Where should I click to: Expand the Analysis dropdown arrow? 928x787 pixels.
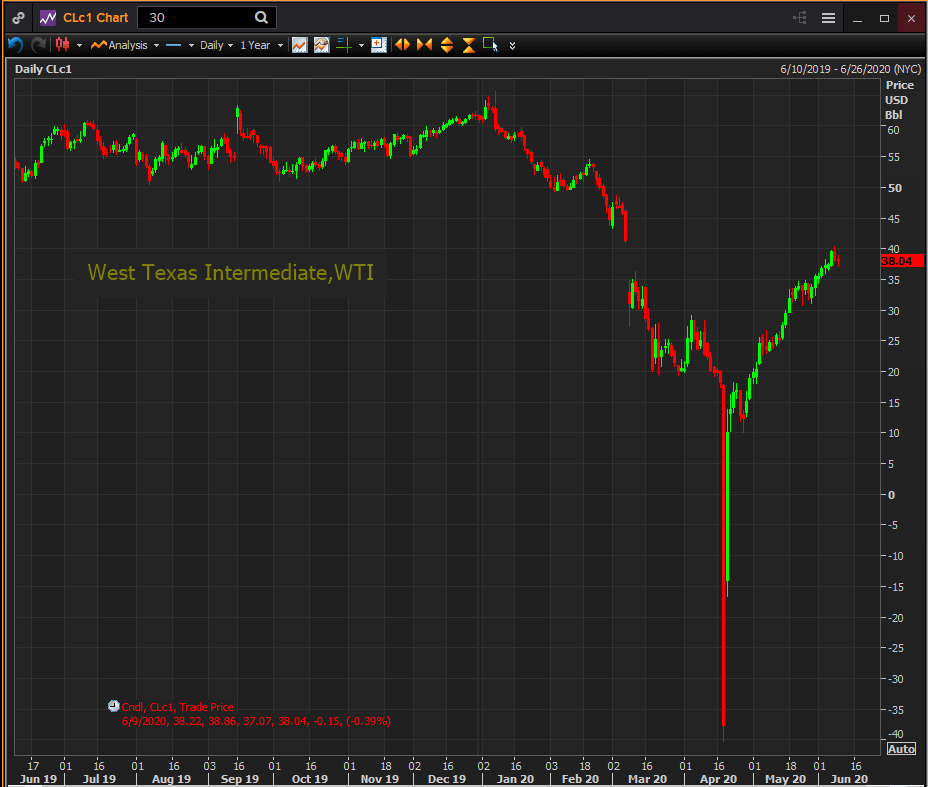156,46
